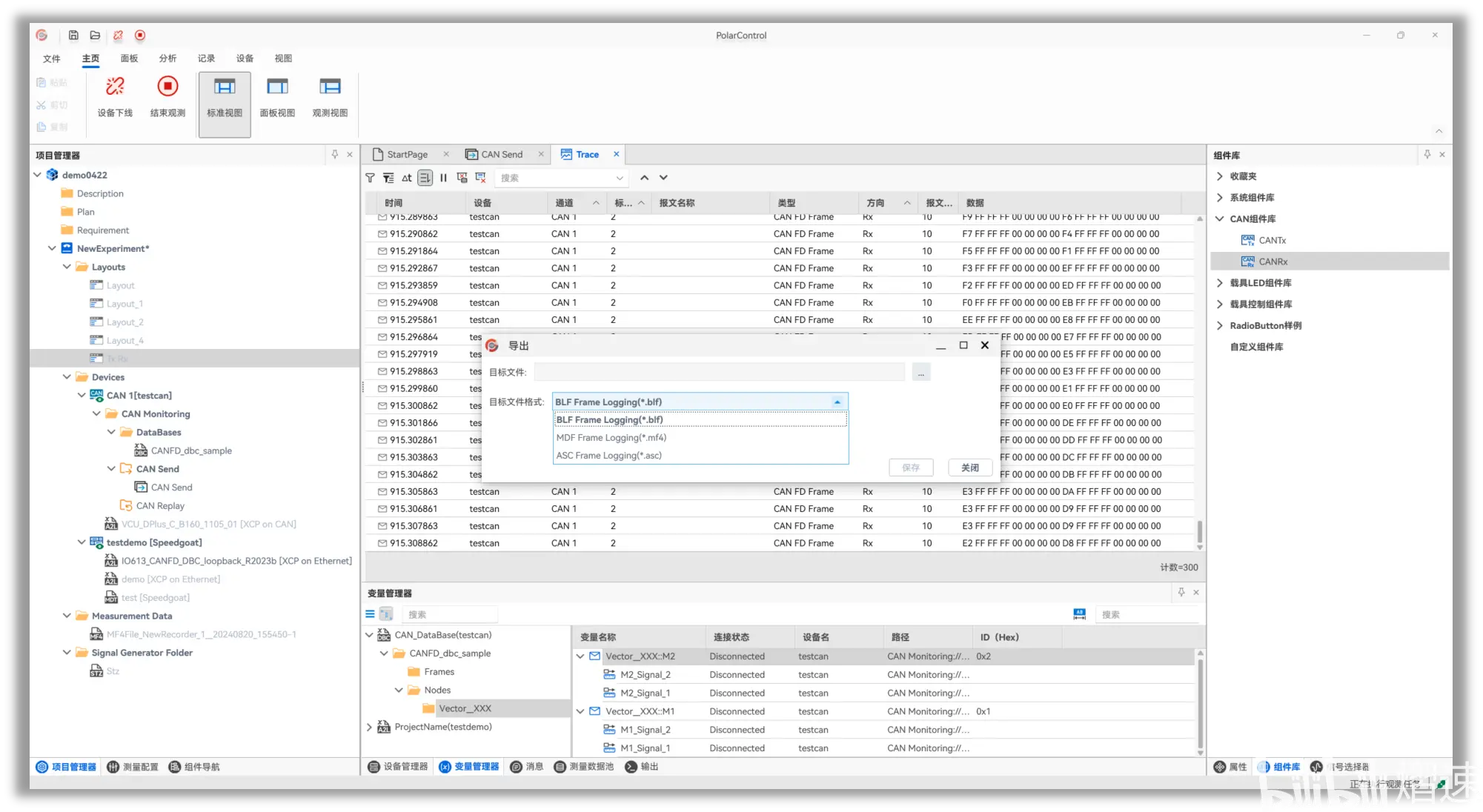Click the clear trace window icon with red X
Screen dimensions: 1483x812
480,178
